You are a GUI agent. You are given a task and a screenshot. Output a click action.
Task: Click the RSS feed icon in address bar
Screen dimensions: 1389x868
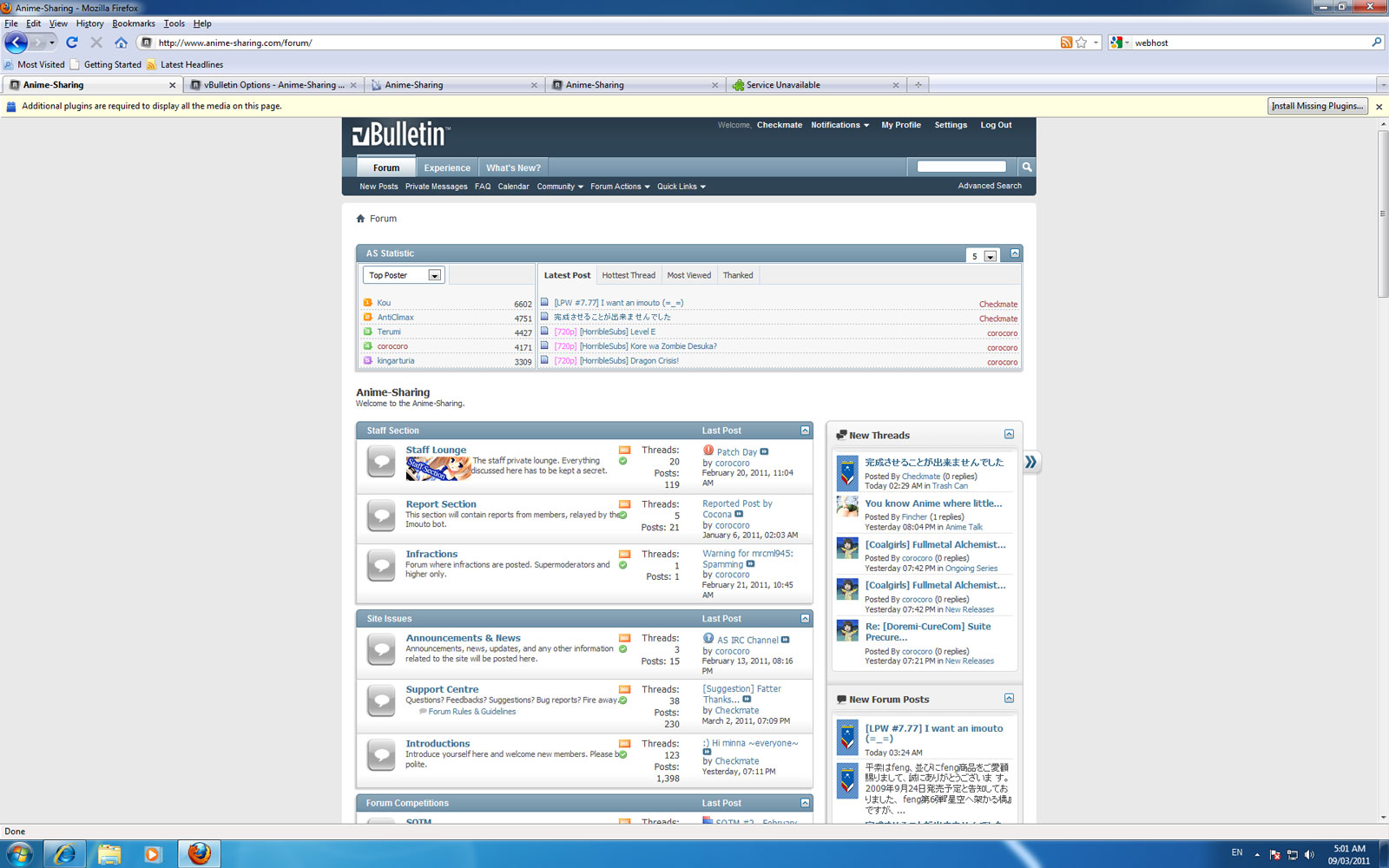coord(1066,43)
